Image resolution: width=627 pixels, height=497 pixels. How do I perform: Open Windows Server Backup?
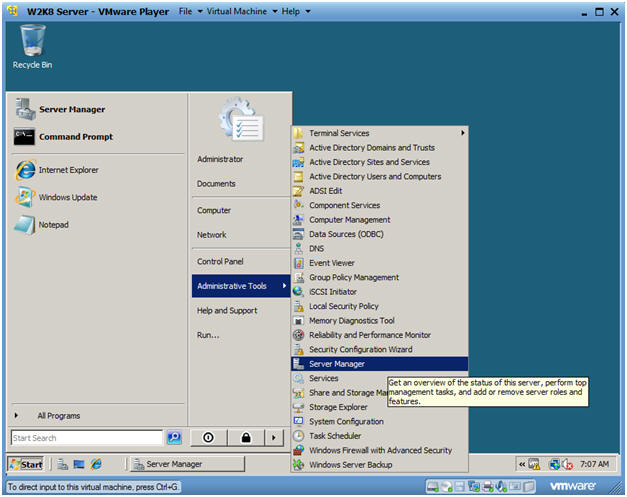click(380, 465)
